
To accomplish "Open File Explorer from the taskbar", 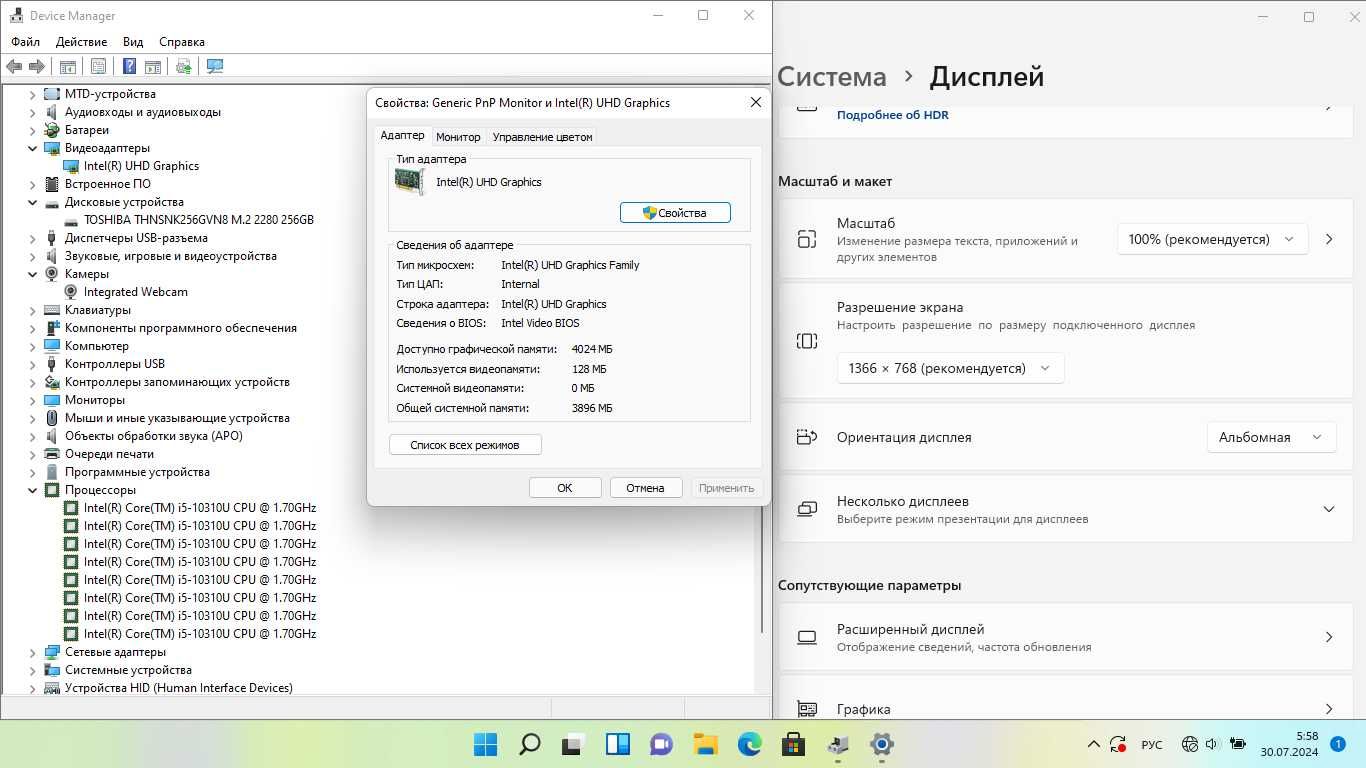I will pyautogui.click(x=705, y=744).
